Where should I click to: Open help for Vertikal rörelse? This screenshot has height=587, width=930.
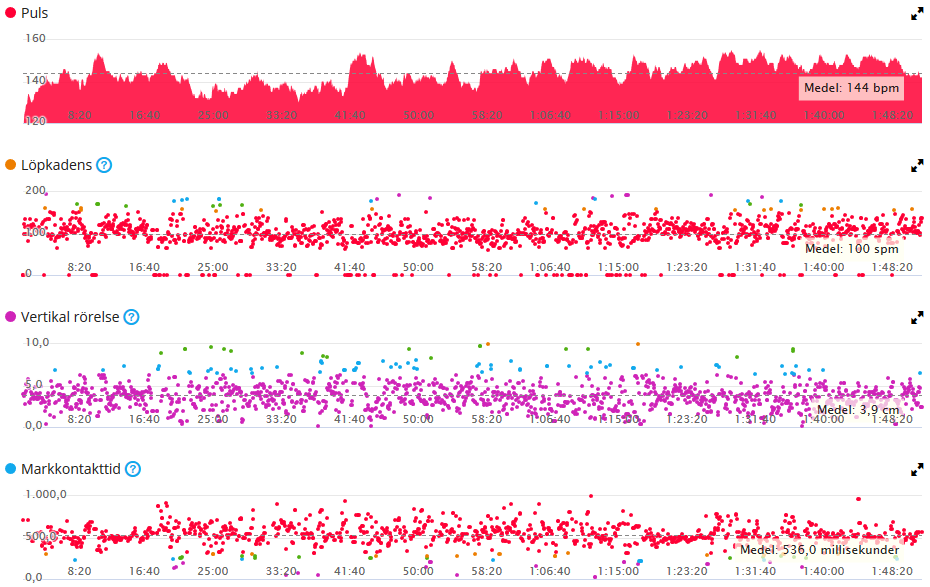point(131,317)
